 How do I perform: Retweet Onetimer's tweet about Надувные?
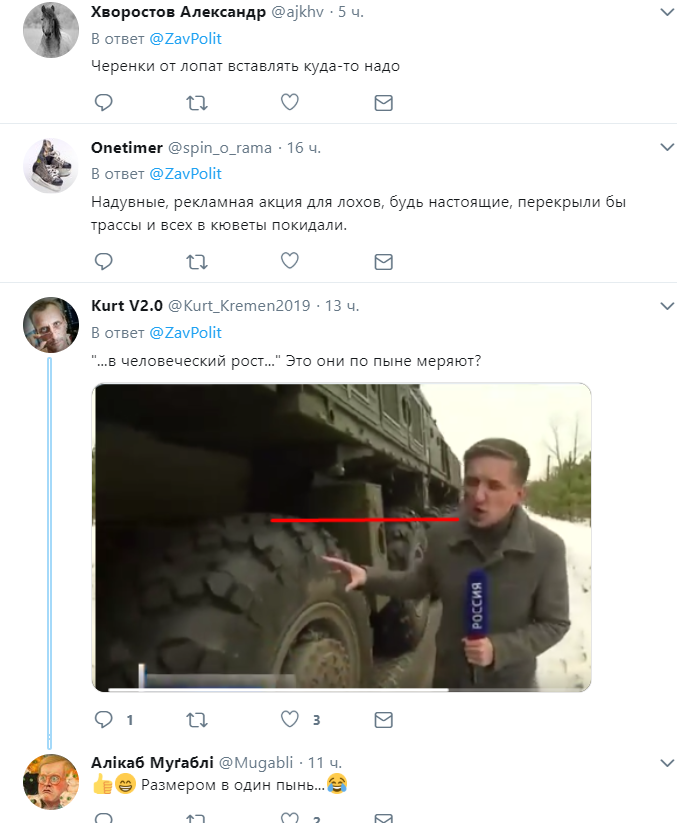tap(197, 261)
